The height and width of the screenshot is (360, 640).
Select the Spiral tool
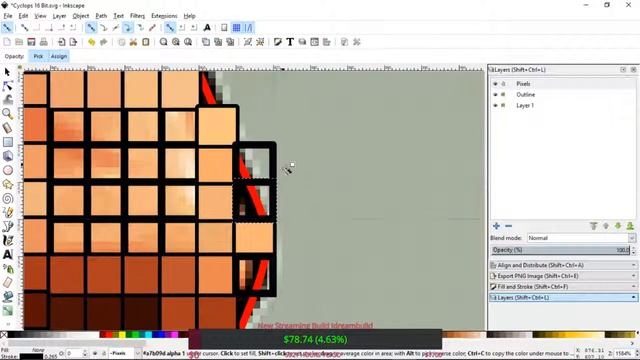(7, 199)
